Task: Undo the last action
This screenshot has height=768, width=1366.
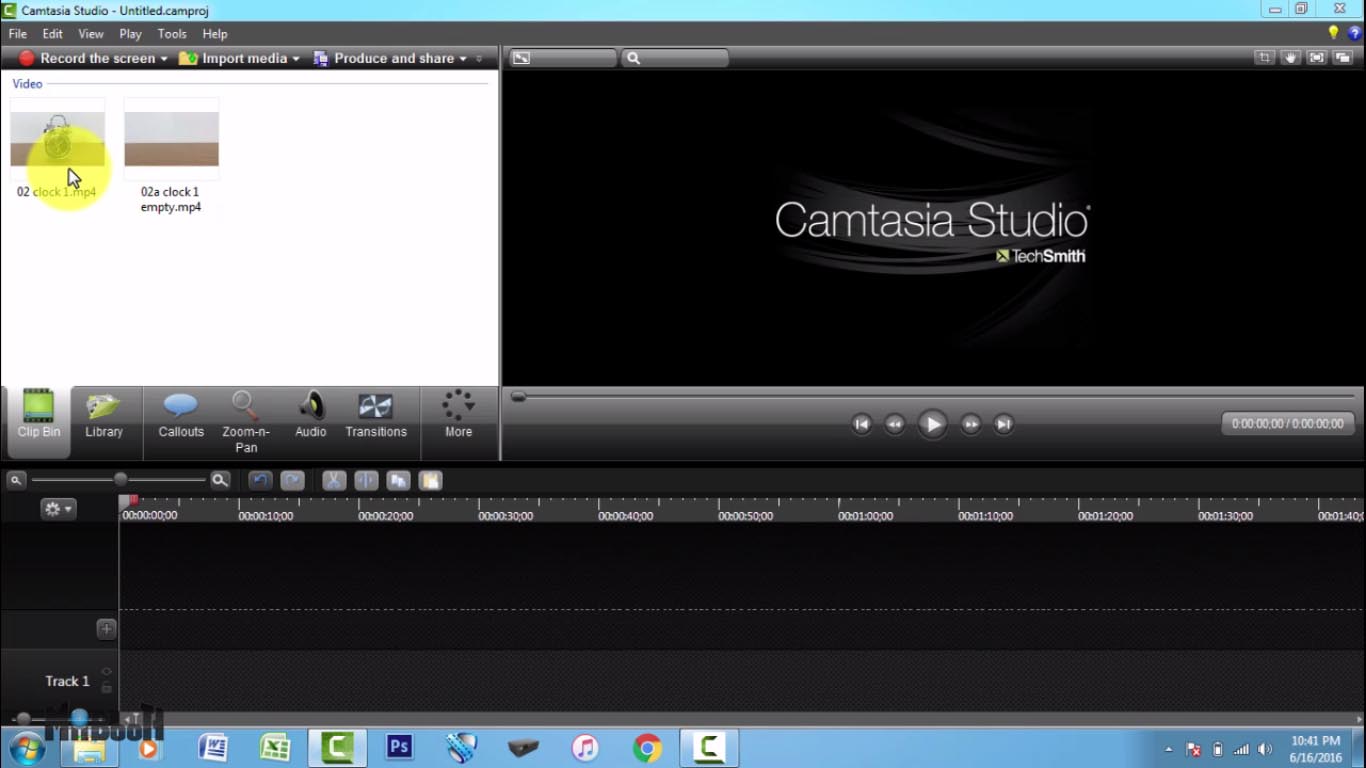Action: click(260, 480)
